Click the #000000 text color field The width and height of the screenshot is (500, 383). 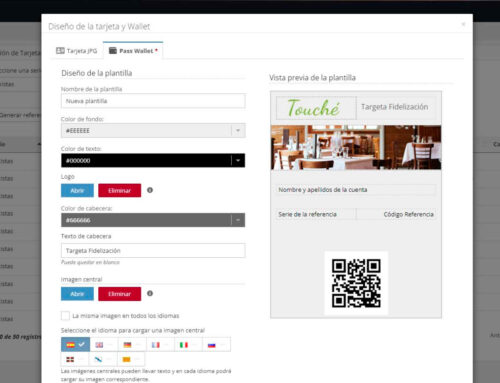pos(153,160)
